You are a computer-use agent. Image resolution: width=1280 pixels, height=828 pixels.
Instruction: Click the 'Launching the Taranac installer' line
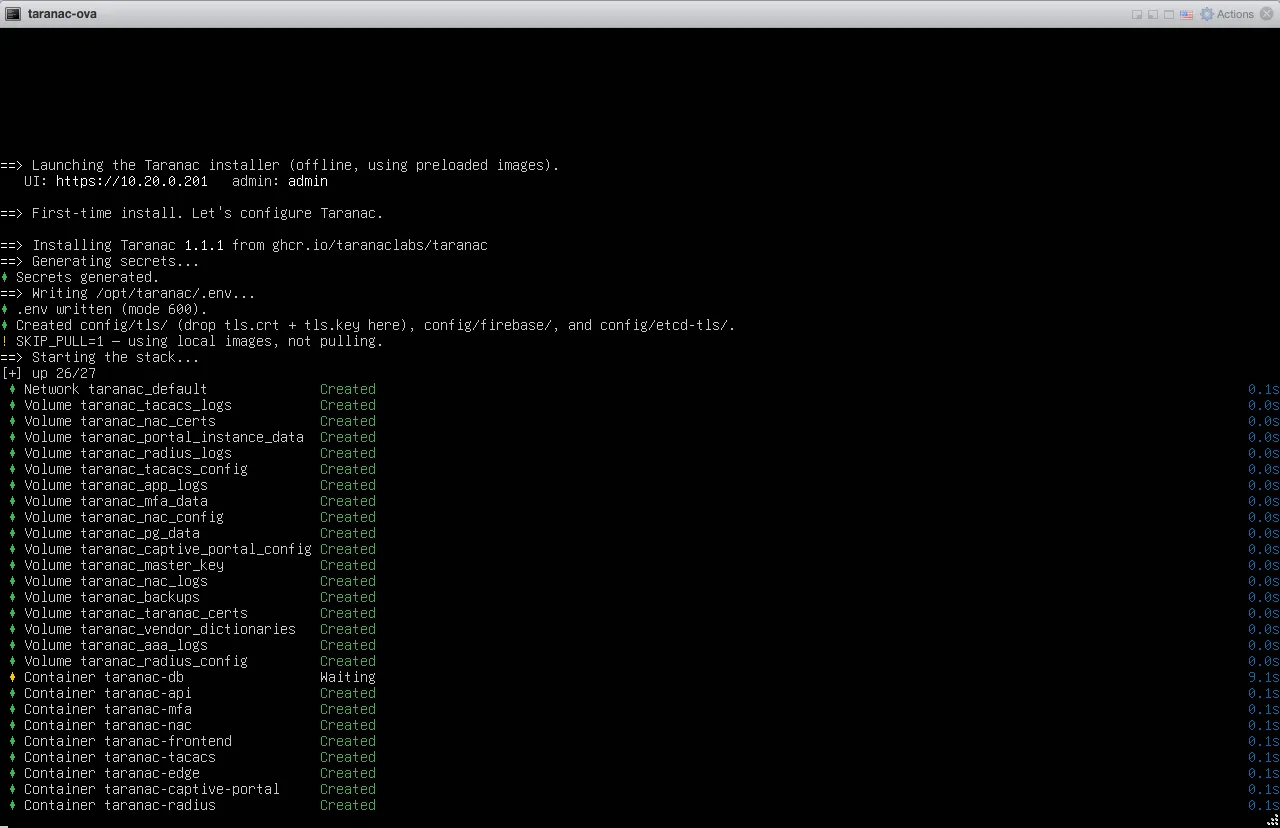click(280, 165)
